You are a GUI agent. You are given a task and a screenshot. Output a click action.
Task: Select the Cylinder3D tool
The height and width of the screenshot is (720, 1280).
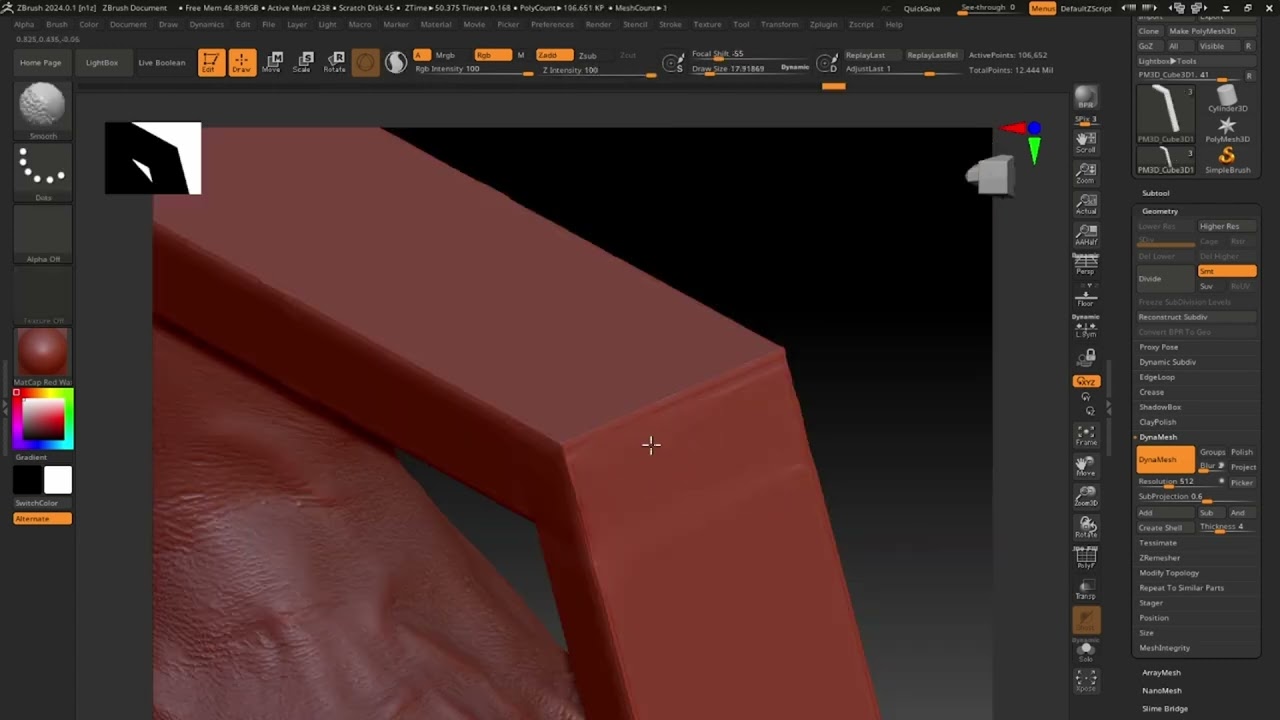pyautogui.click(x=1227, y=98)
